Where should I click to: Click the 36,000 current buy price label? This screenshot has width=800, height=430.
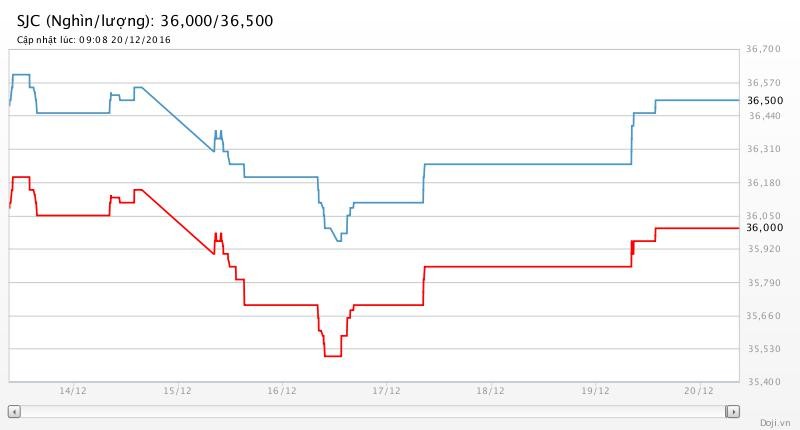pos(765,228)
